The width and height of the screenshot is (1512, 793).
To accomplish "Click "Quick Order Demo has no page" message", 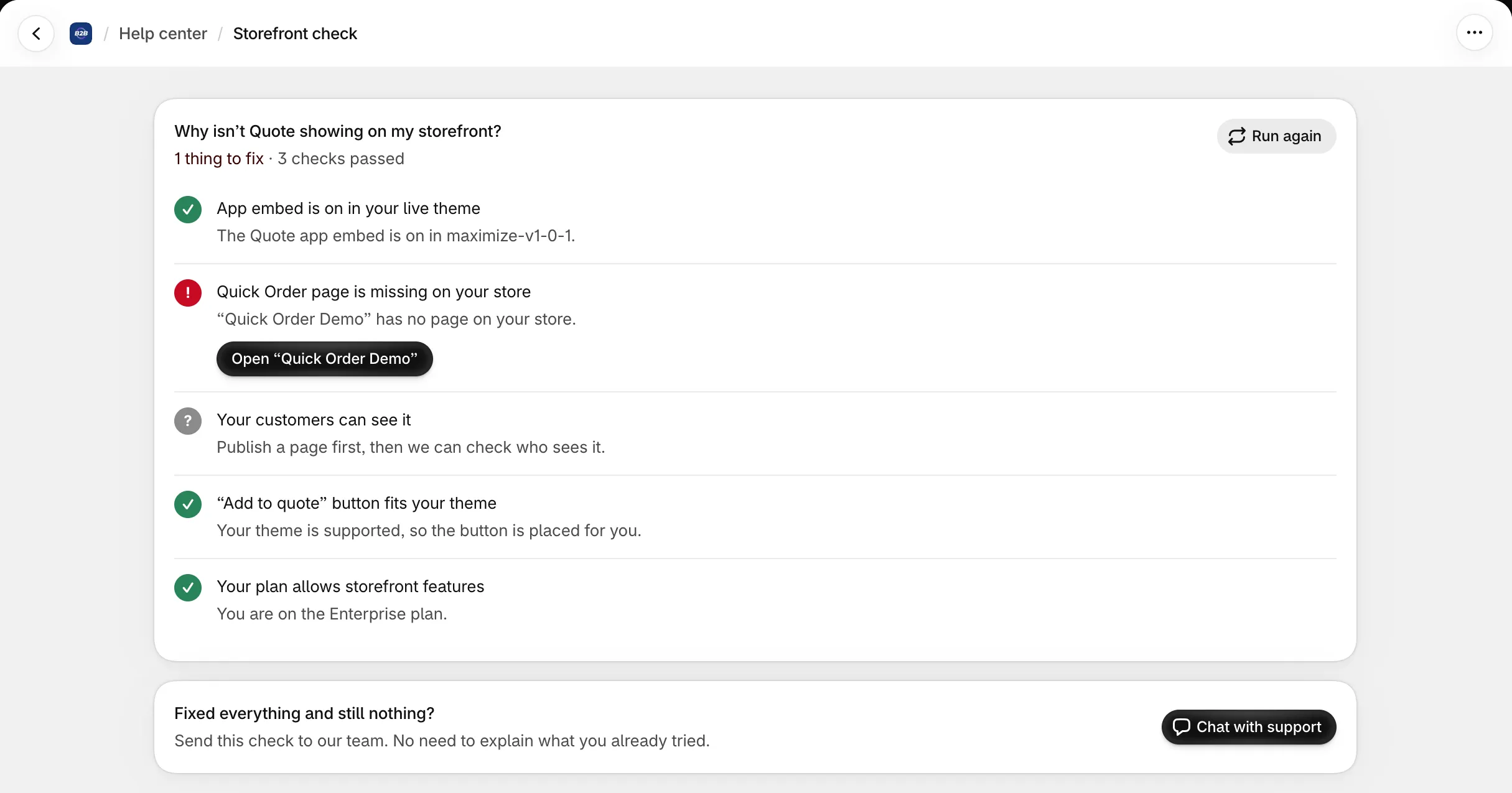I will point(396,319).
